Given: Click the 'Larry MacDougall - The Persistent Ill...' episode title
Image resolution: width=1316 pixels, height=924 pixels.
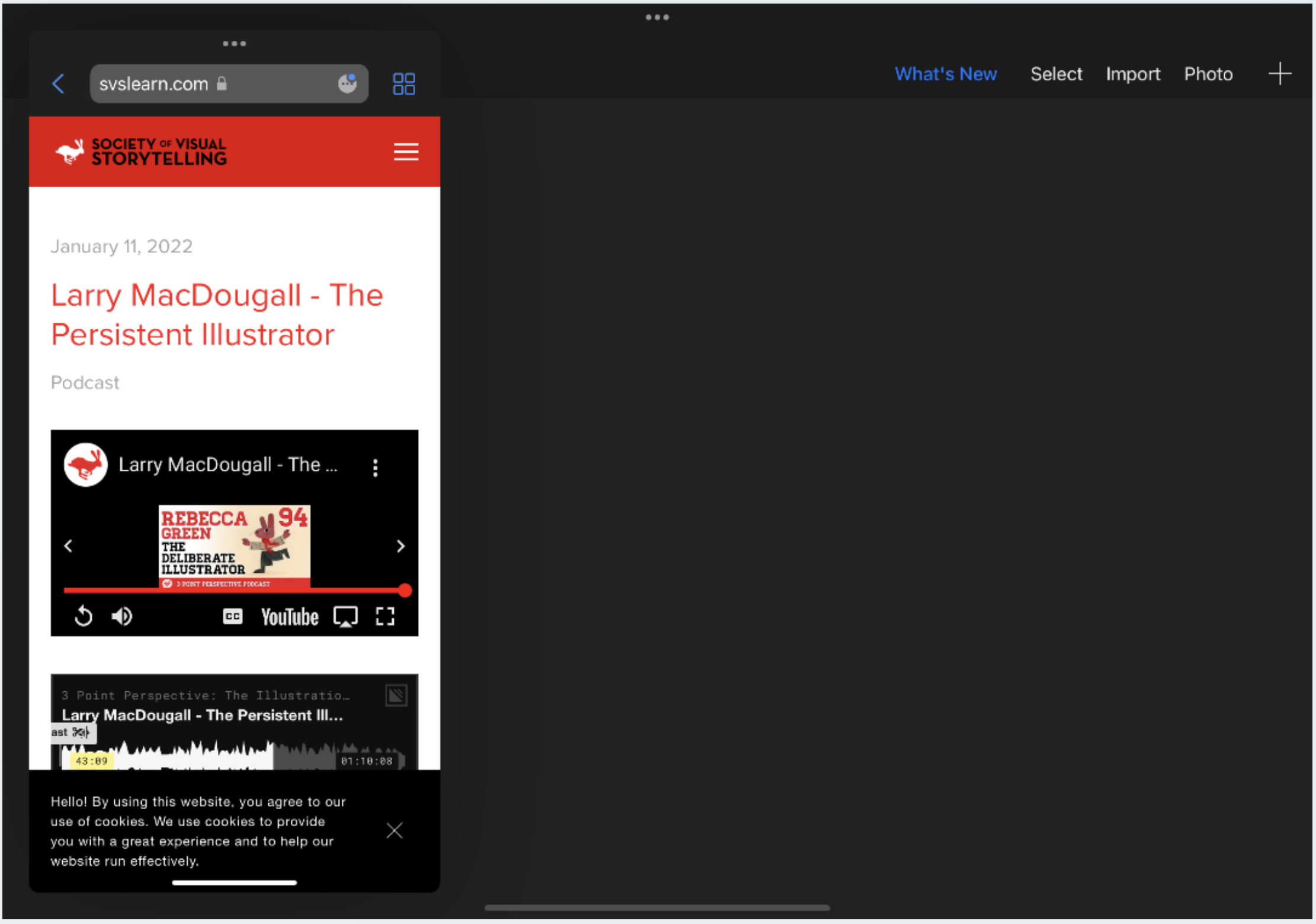Looking at the screenshot, I should click(x=202, y=715).
